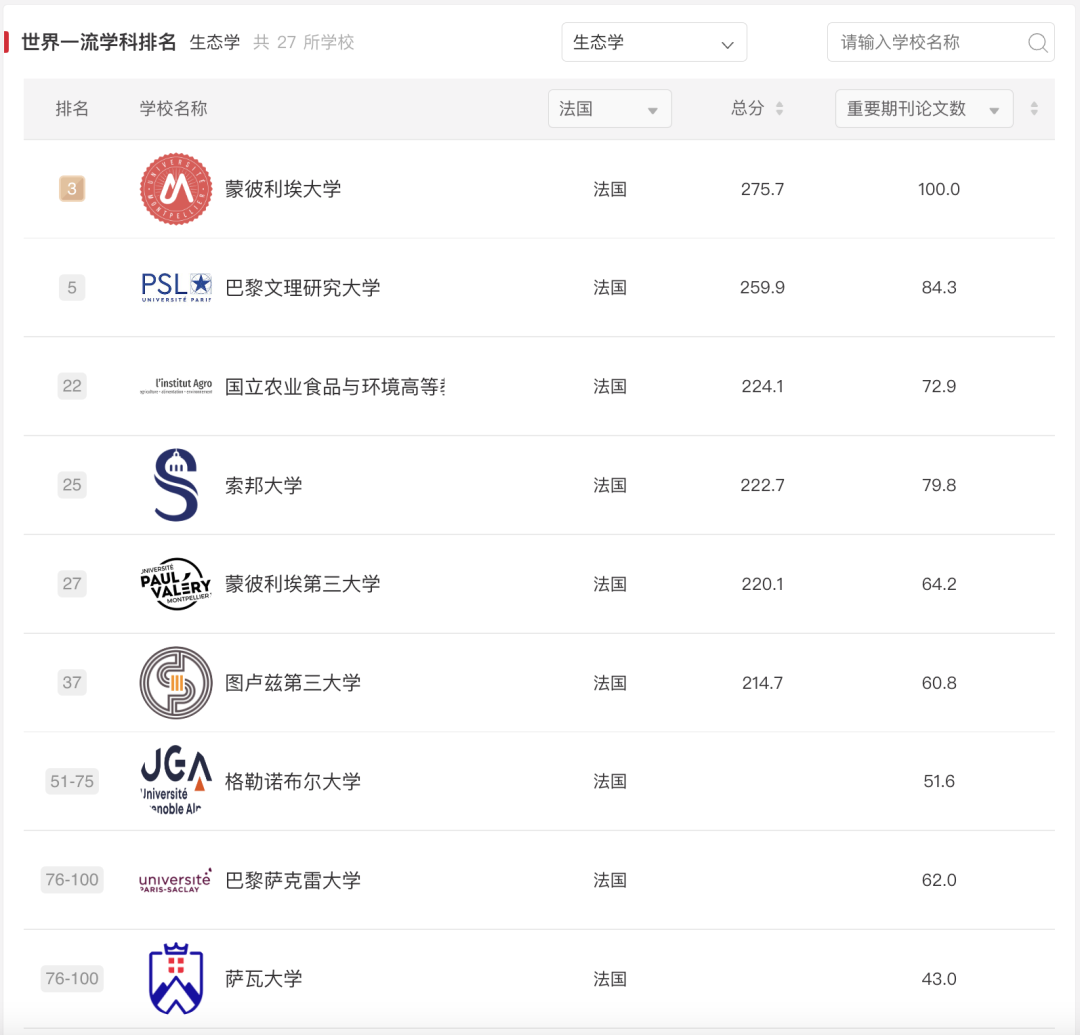Click the 62.0 indicator value
Image resolution: width=1080 pixels, height=1035 pixels.
click(x=939, y=880)
